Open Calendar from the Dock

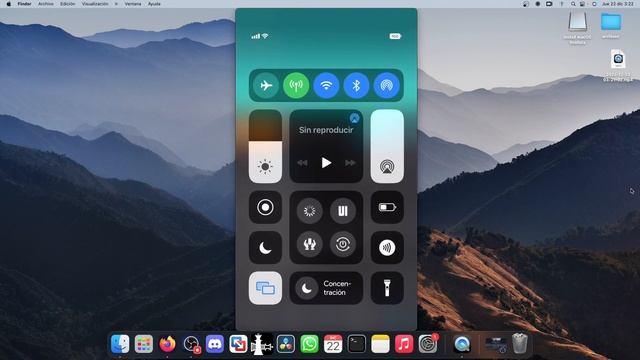(333, 344)
